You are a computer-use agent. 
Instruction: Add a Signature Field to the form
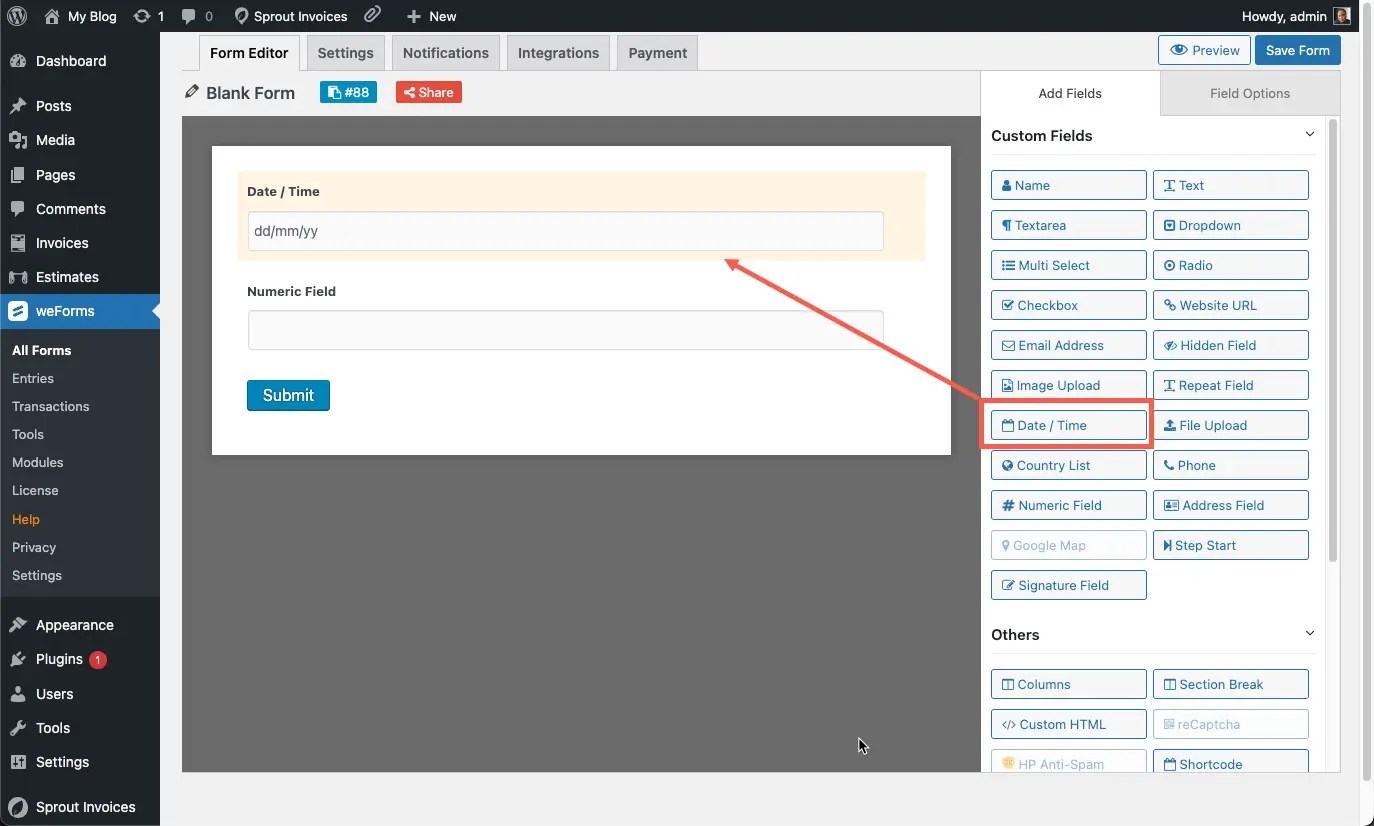pos(1068,585)
